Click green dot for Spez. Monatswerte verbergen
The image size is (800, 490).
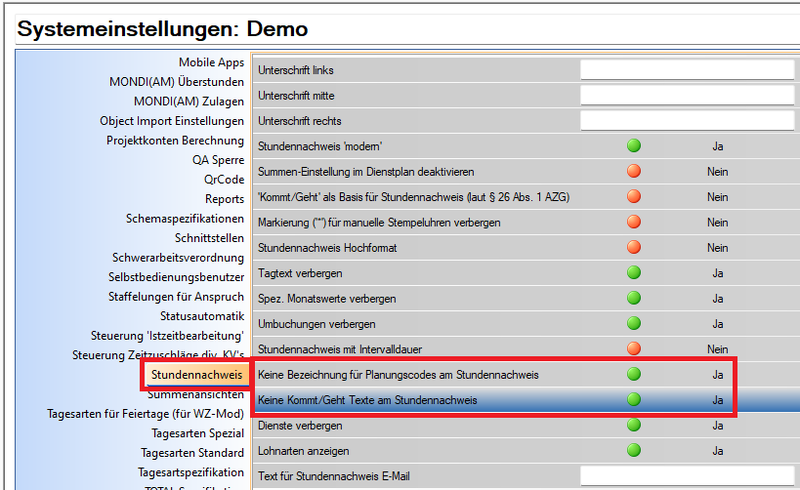click(633, 298)
